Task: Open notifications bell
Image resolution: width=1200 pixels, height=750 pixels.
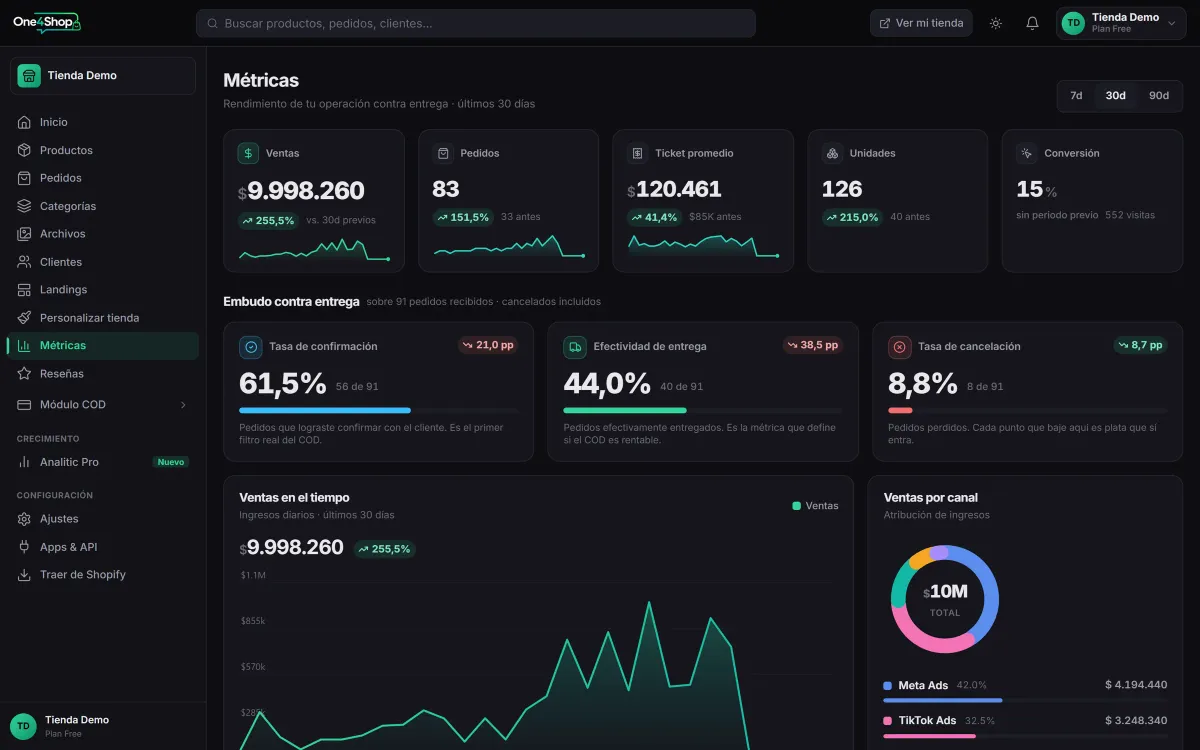Action: point(1032,23)
